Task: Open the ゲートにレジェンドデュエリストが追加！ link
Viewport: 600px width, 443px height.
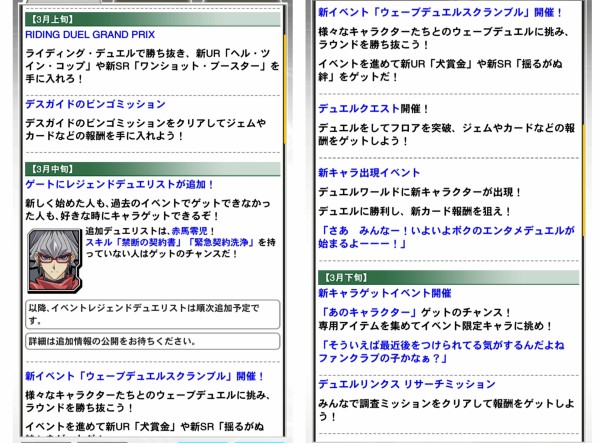Action: click(x=119, y=184)
